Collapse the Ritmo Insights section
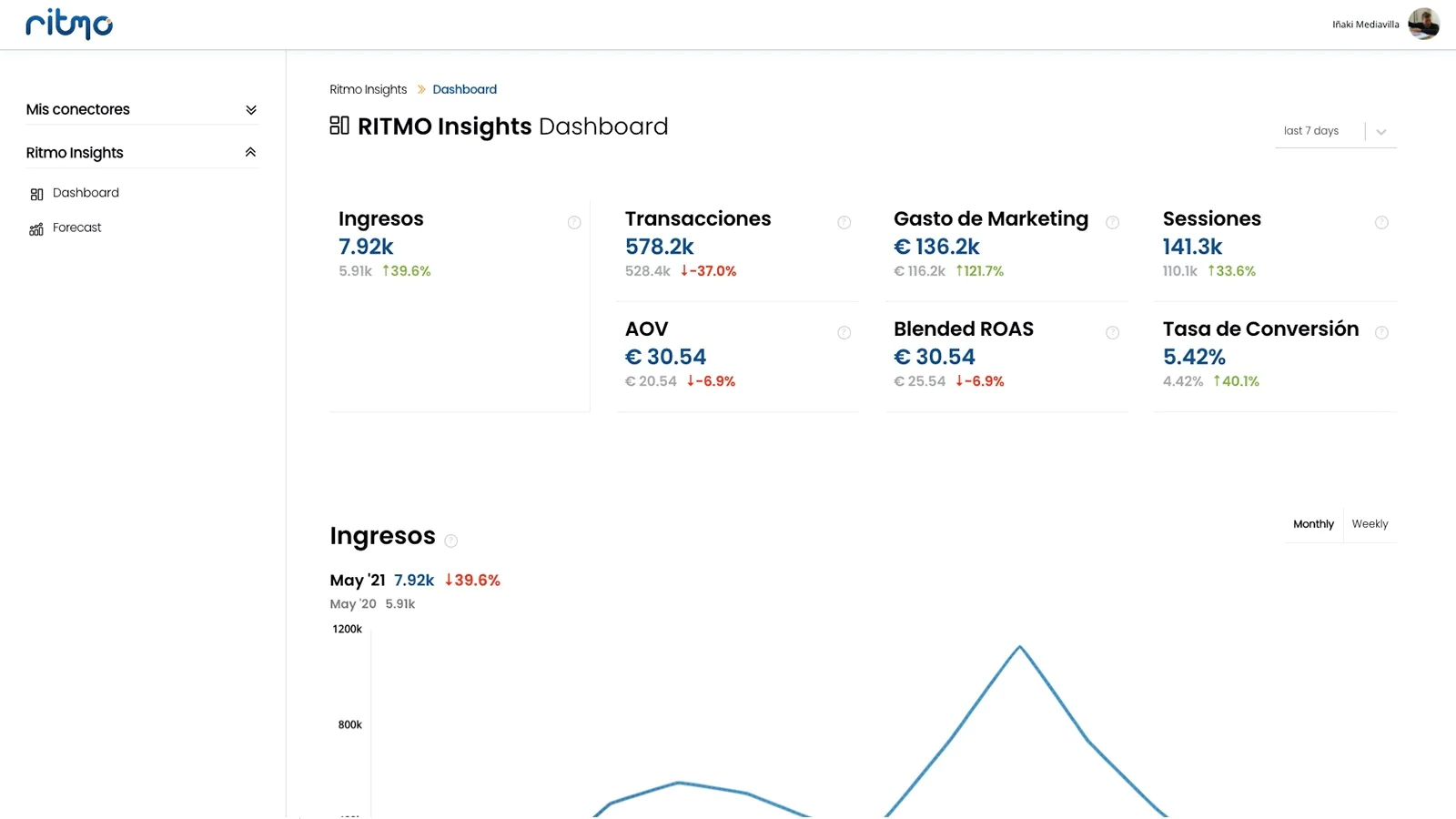 (x=250, y=153)
